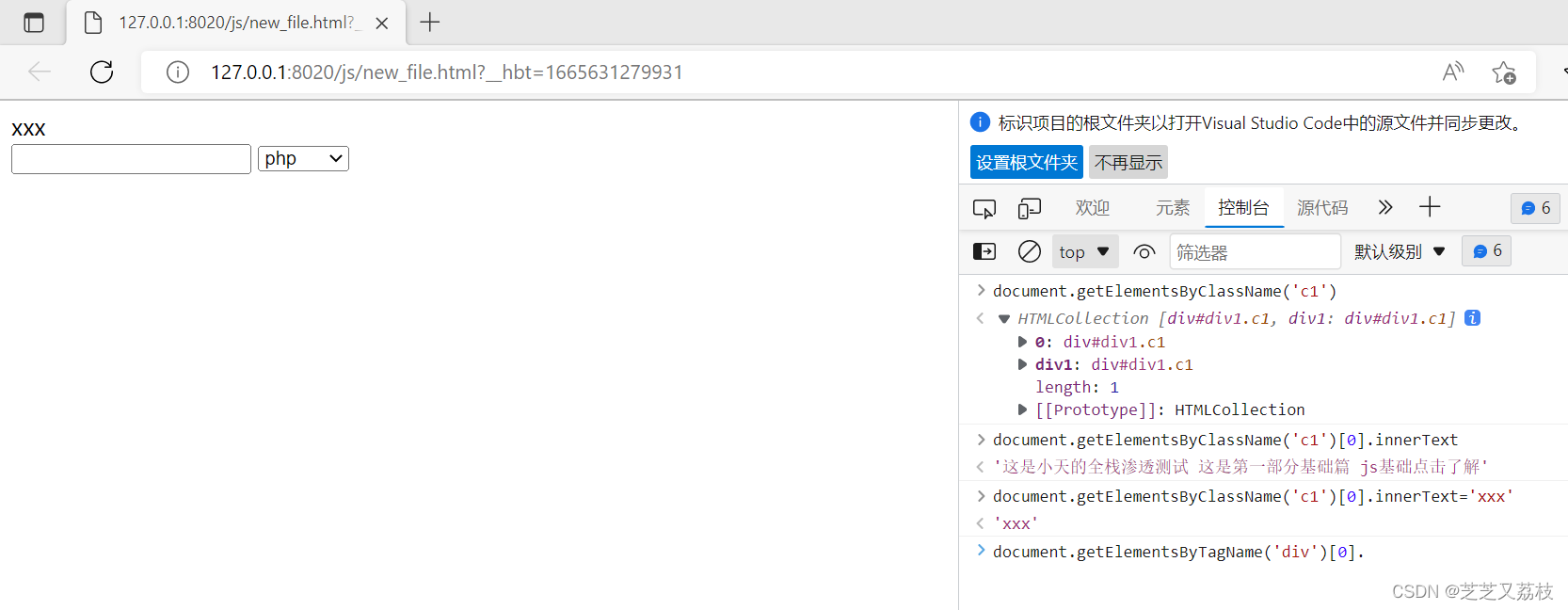Add this page to favorites
This screenshot has height=610, width=1568.
(1504, 72)
